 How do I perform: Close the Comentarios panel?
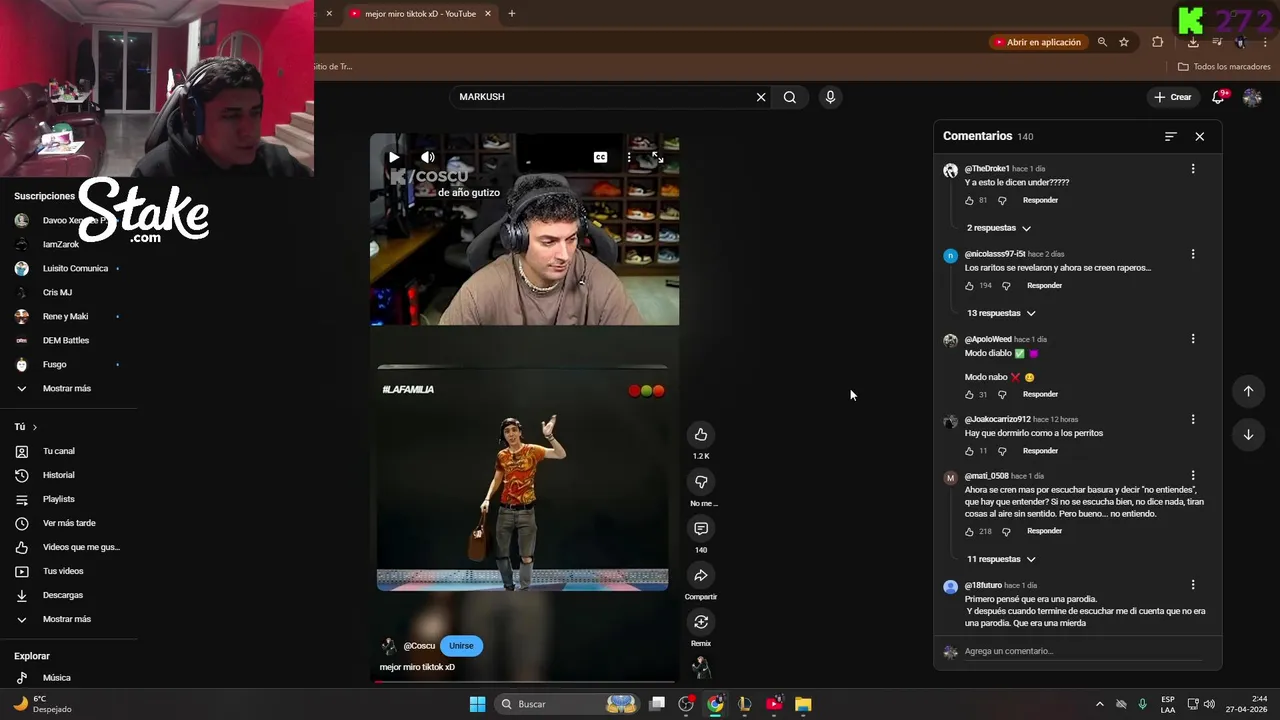point(1200,136)
